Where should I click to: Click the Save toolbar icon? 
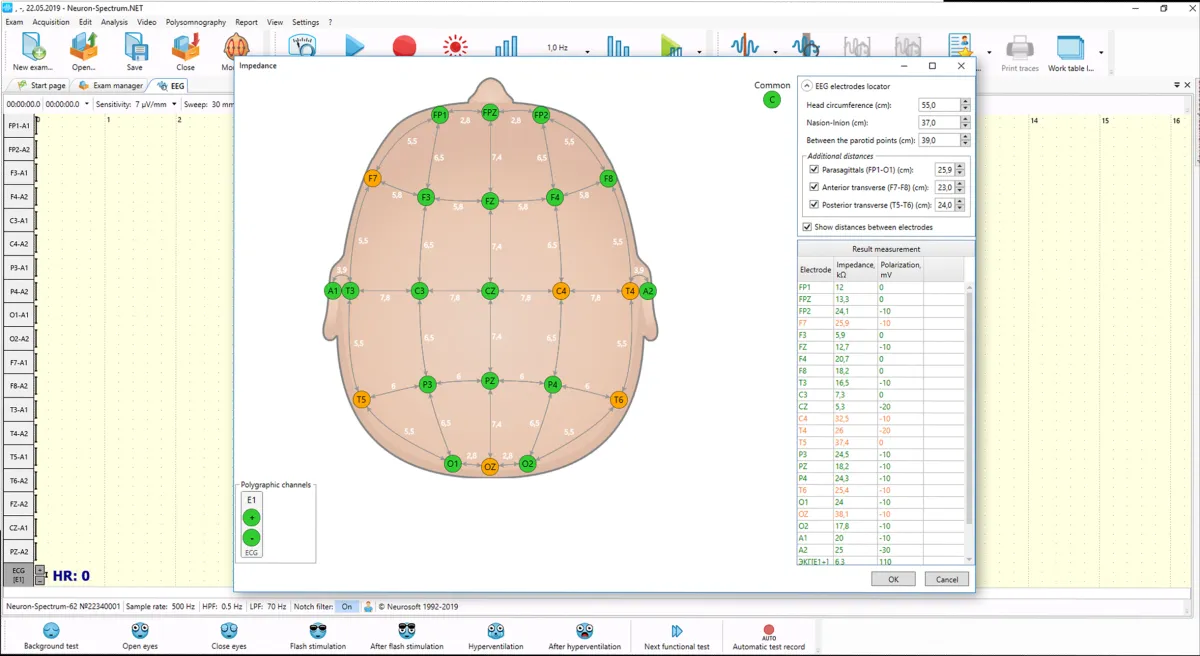coord(134,48)
